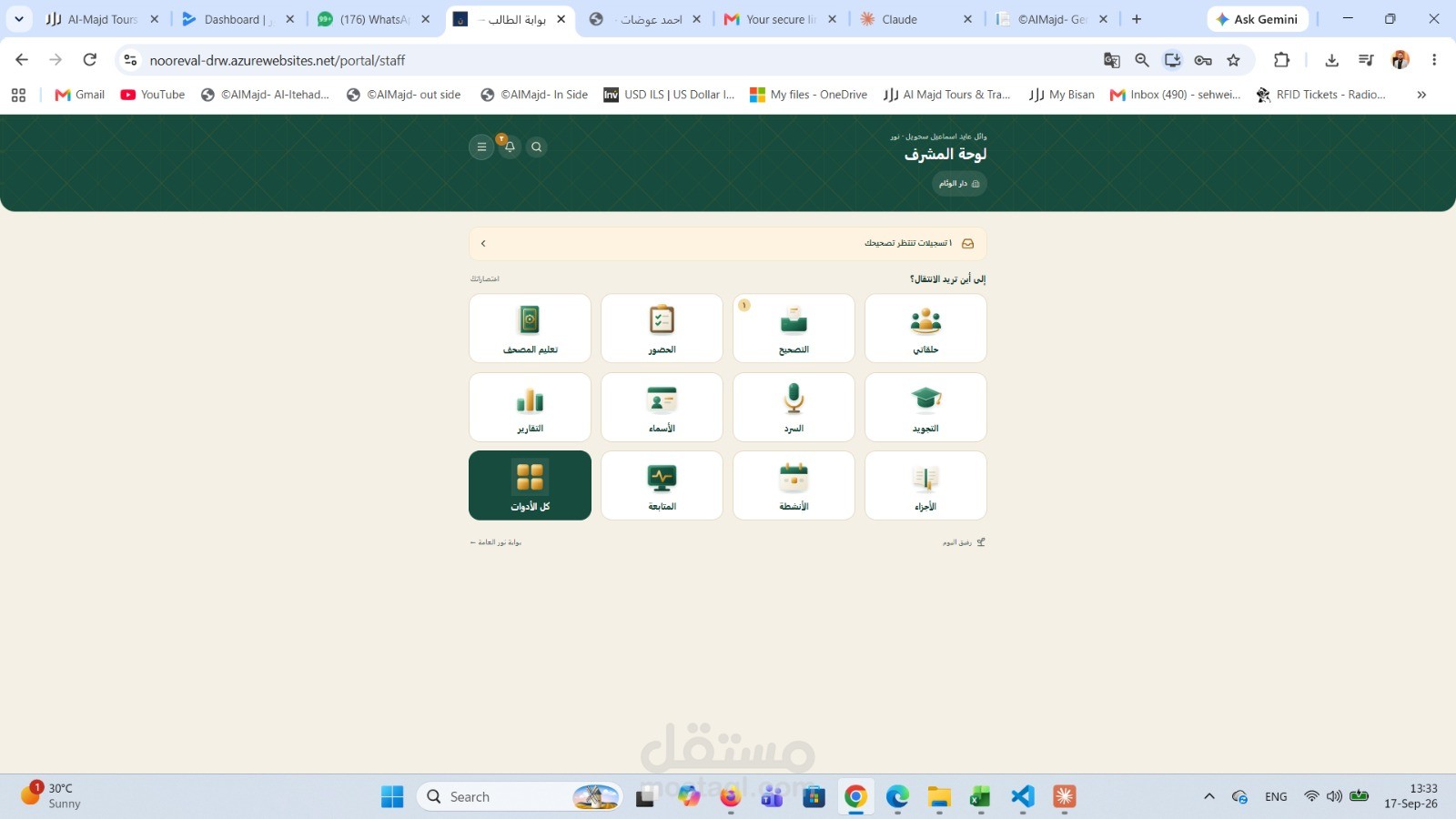Open the tab search dropdown arrow
This screenshot has width=1456, height=819.
18,19
